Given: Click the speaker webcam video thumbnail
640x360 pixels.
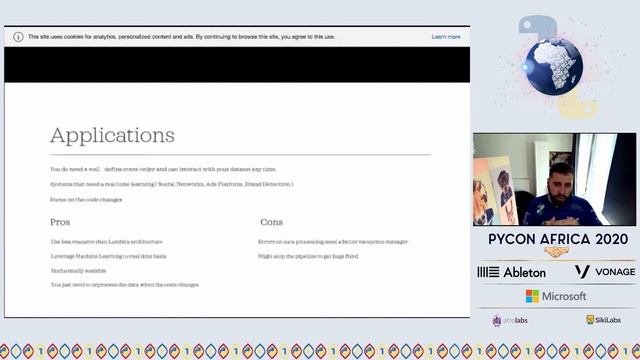Looking at the screenshot, I should (554, 179).
